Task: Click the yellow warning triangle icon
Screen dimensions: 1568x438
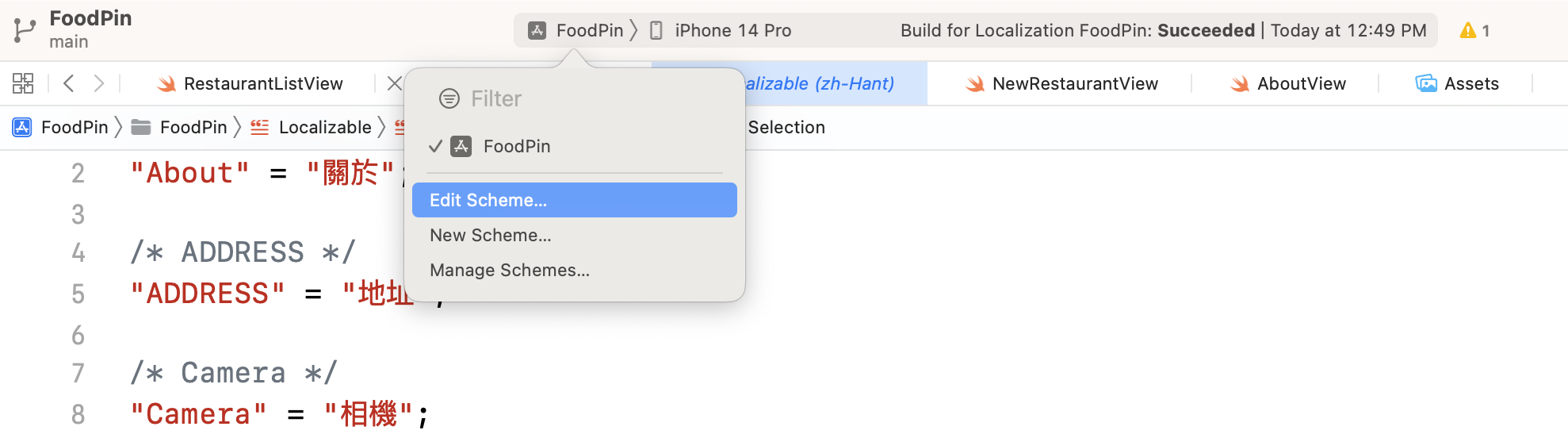Action: pyautogui.click(x=1467, y=31)
